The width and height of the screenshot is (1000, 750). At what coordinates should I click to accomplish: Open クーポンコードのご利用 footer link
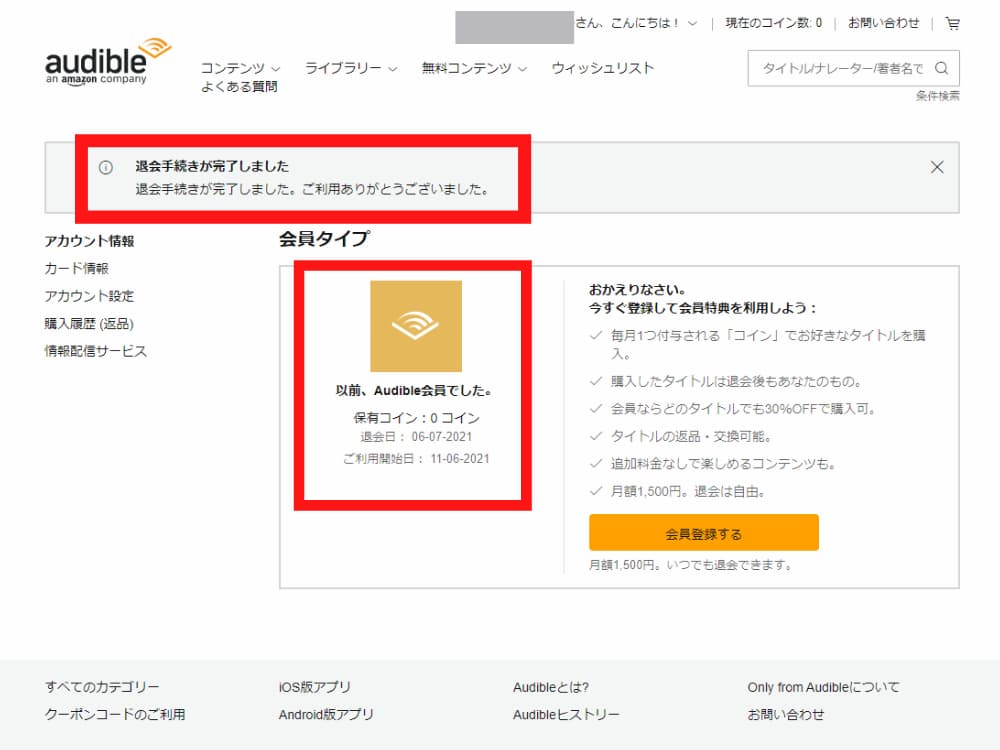click(x=115, y=714)
